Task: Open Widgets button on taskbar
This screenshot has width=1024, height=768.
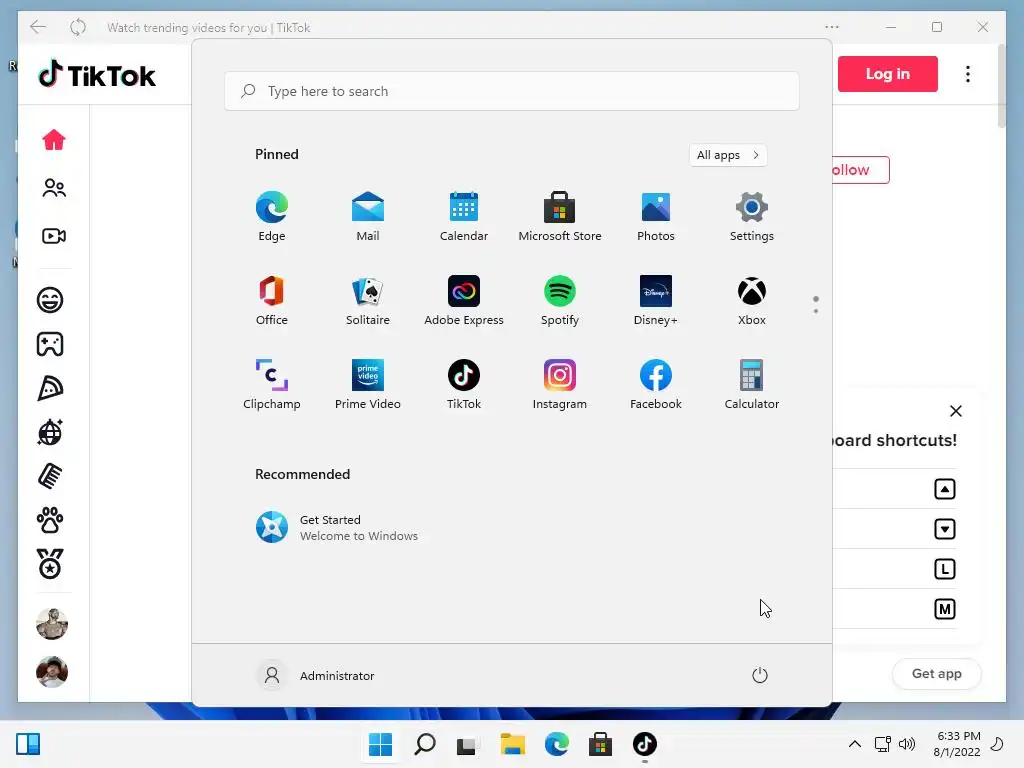Action: pyautogui.click(x=28, y=744)
